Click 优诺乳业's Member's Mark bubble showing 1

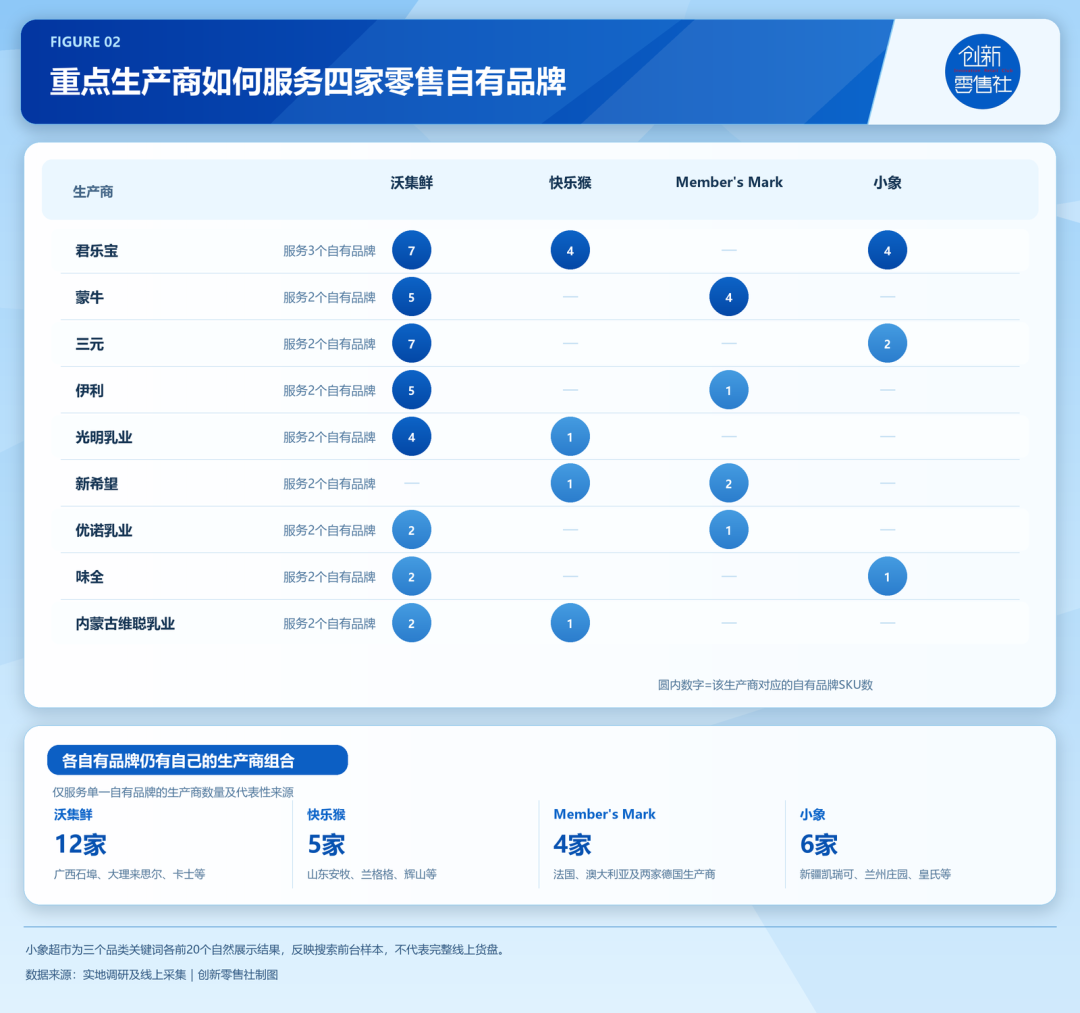pyautogui.click(x=729, y=530)
